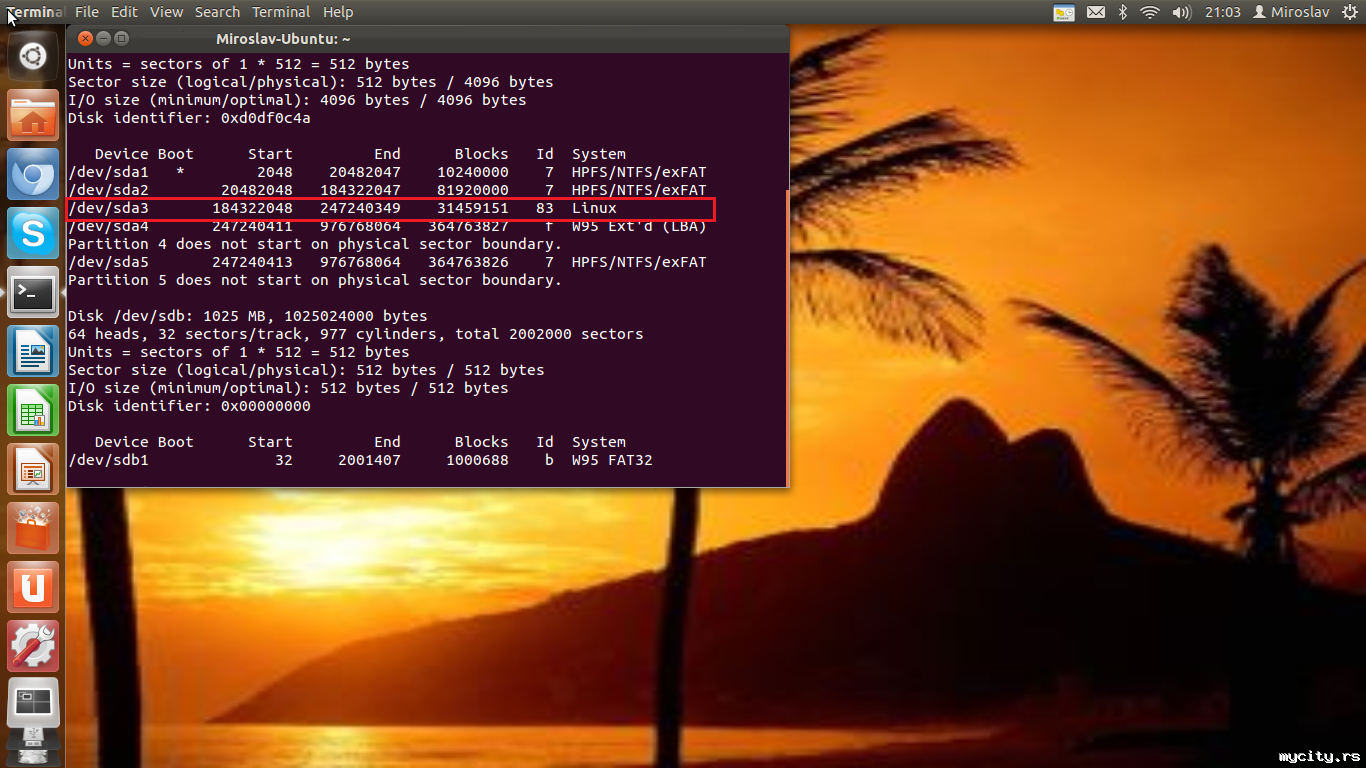1366x768 pixels.
Task: Click I/O size 512 bytes / 512 bytes line
Action: pos(288,388)
